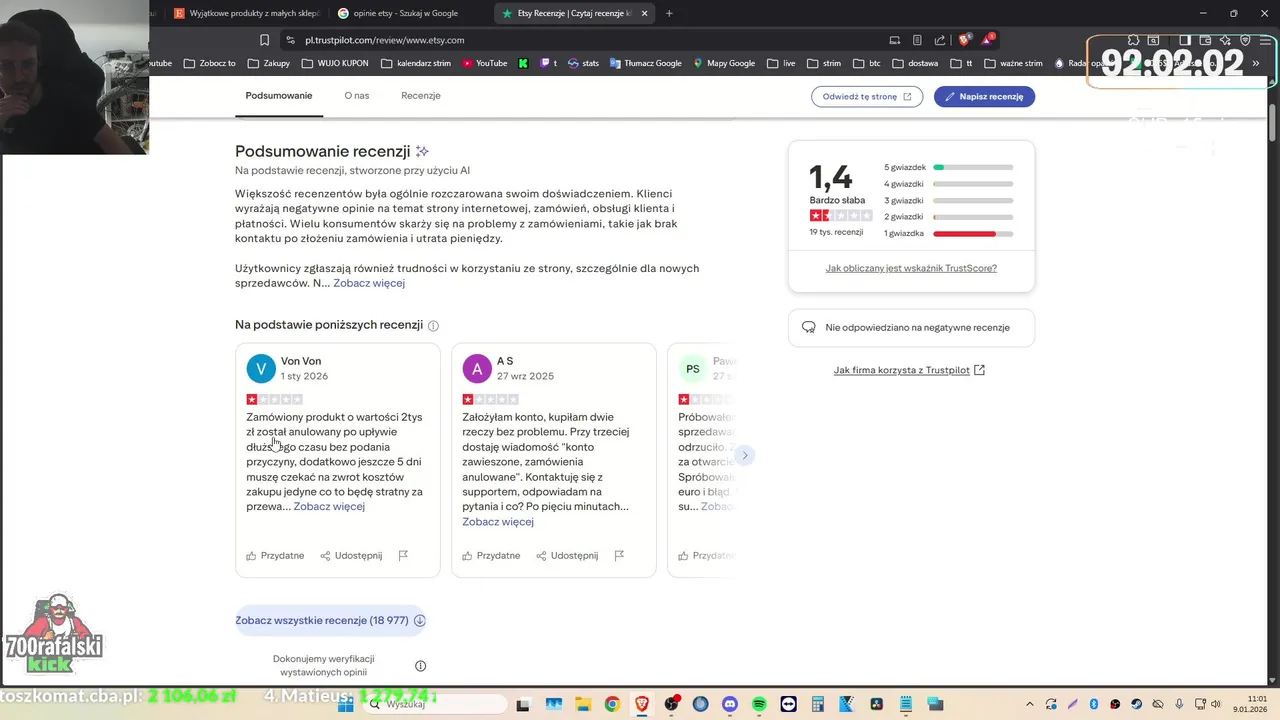Open the Calculator taskbar icon
This screenshot has height=720, width=1280.
[x=817, y=704]
